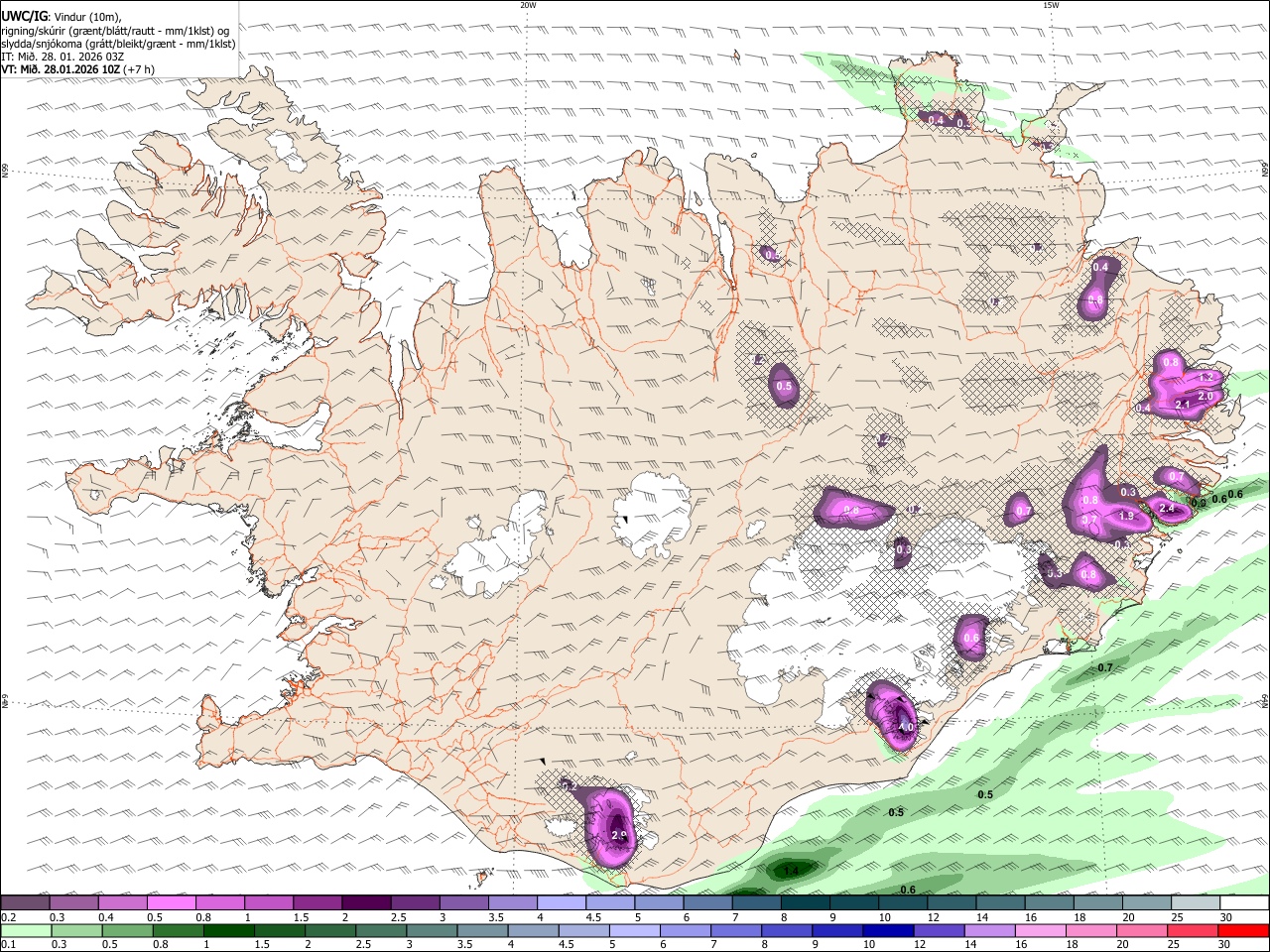Click the 4.0 snowfall value on the map

(x=905, y=727)
